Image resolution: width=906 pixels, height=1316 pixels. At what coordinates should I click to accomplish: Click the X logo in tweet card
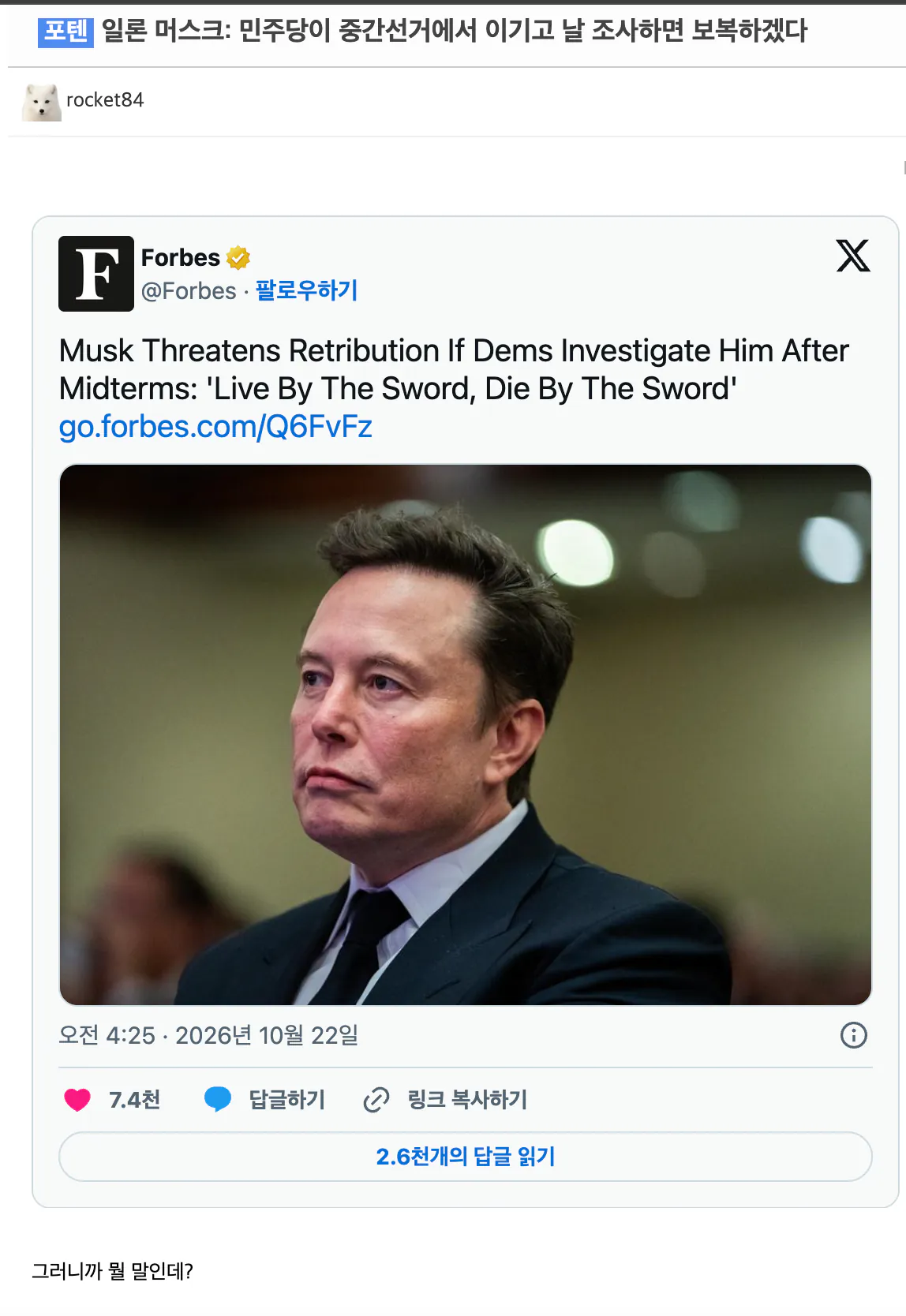click(x=853, y=256)
